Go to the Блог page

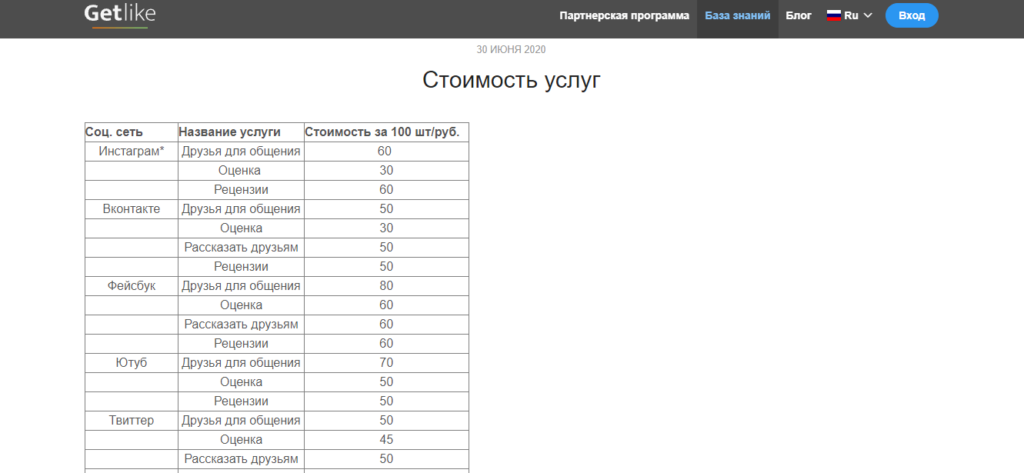[x=798, y=16]
